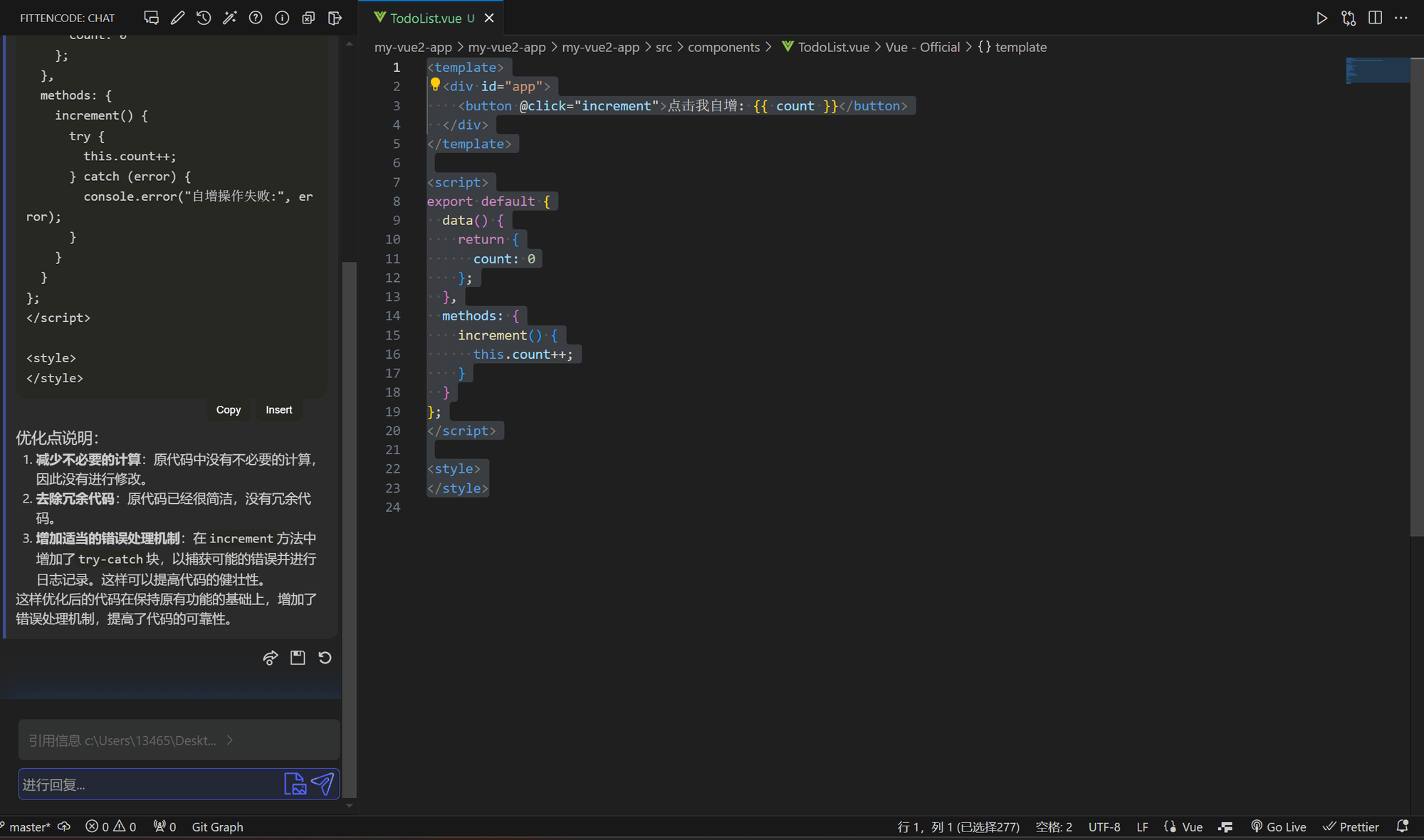Open breadcrumb symbol template

click(x=1012, y=47)
